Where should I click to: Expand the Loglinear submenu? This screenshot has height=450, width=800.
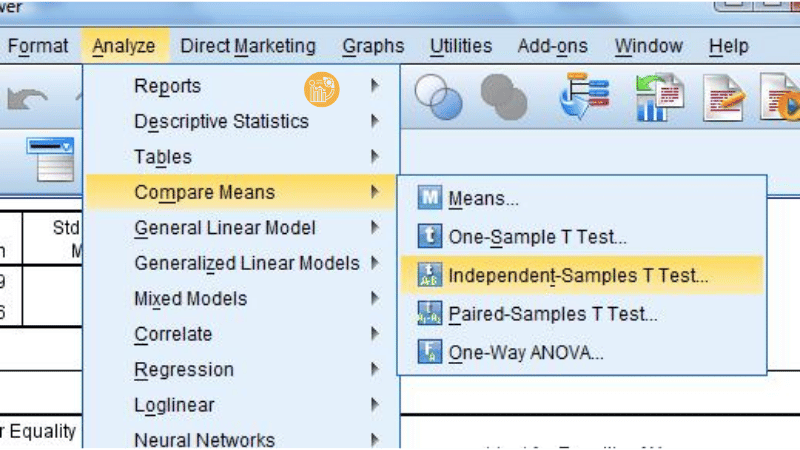tap(241, 405)
